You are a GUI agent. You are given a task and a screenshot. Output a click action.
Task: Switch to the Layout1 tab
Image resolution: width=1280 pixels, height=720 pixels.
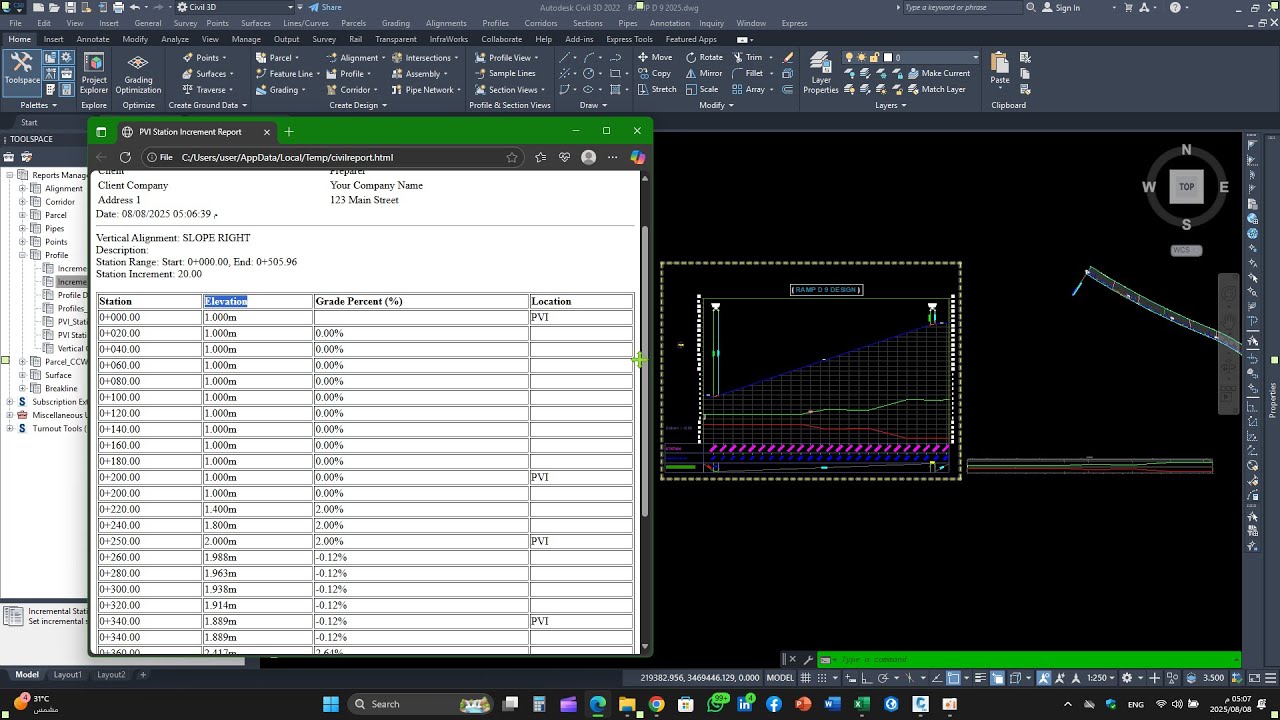(68, 675)
